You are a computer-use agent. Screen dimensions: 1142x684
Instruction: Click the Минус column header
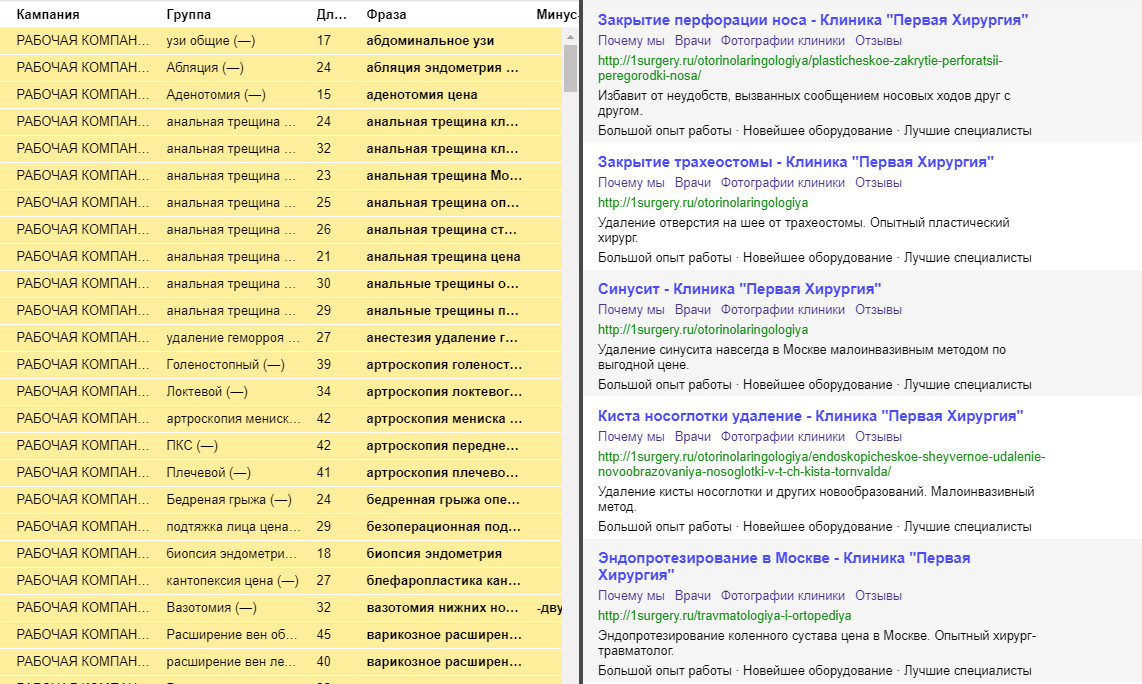click(x=556, y=14)
